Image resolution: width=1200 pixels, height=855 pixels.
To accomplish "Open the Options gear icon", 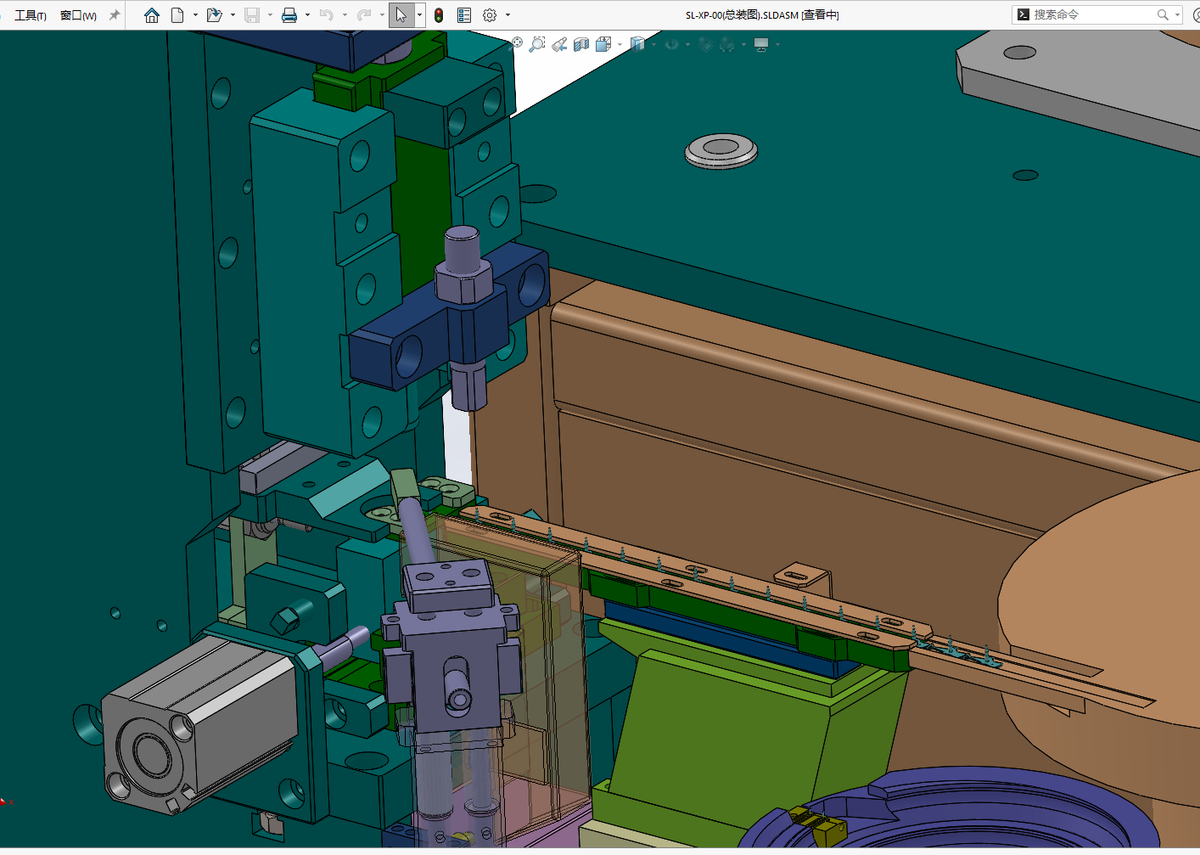I will [x=490, y=15].
